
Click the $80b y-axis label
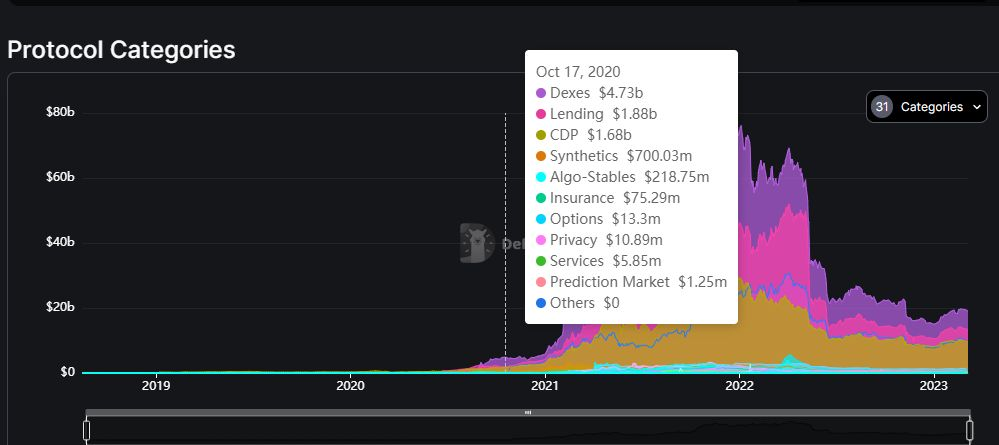coord(60,112)
